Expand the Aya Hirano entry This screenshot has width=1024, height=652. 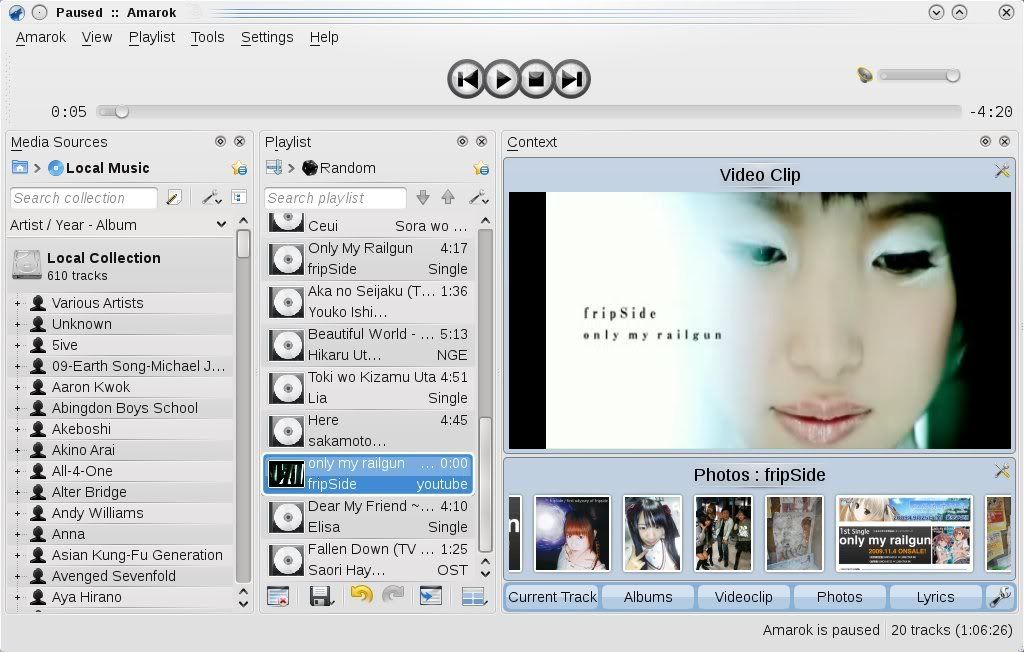pos(18,597)
